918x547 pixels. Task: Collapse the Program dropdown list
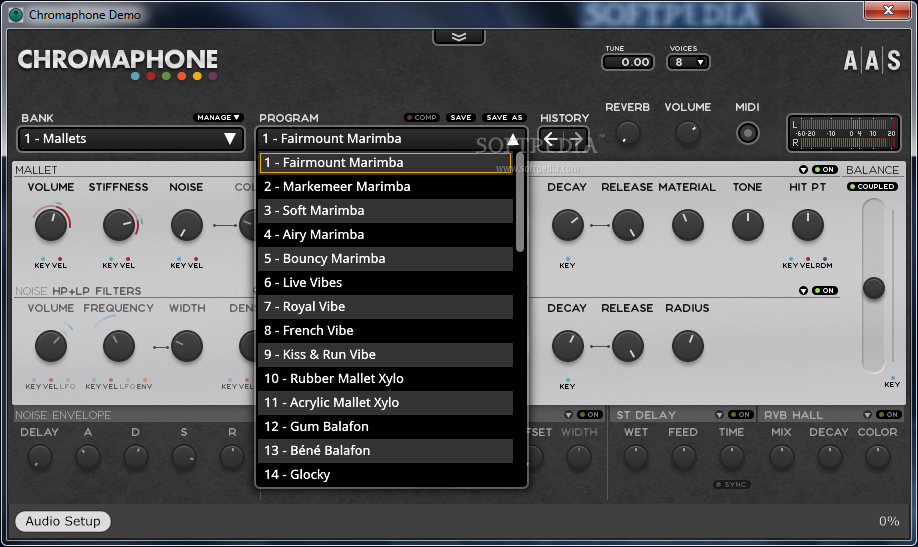(x=513, y=139)
